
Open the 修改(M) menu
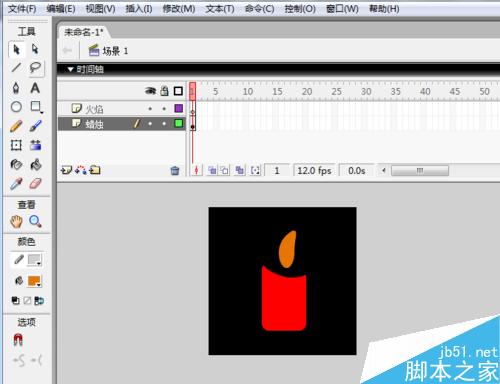coord(179,9)
